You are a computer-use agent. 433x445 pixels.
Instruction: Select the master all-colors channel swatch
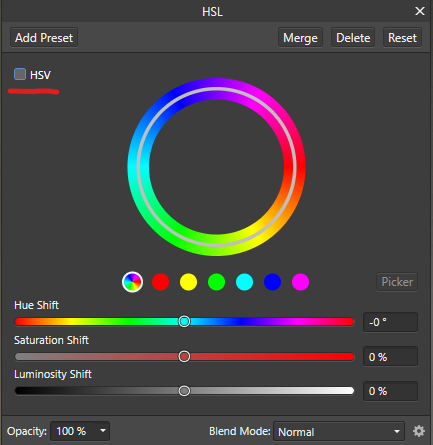pos(132,282)
